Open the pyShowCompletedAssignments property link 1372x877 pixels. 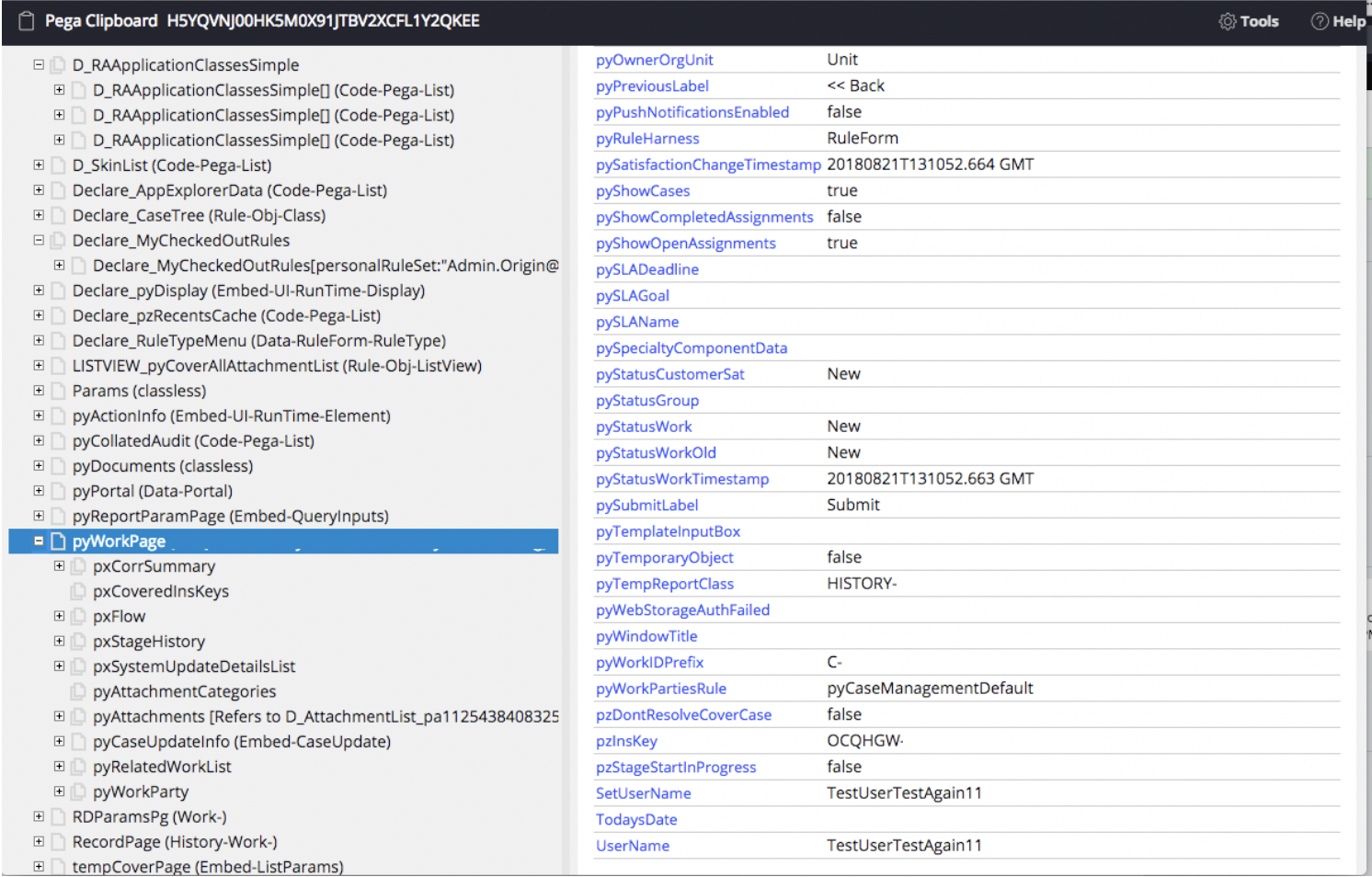pos(704,217)
